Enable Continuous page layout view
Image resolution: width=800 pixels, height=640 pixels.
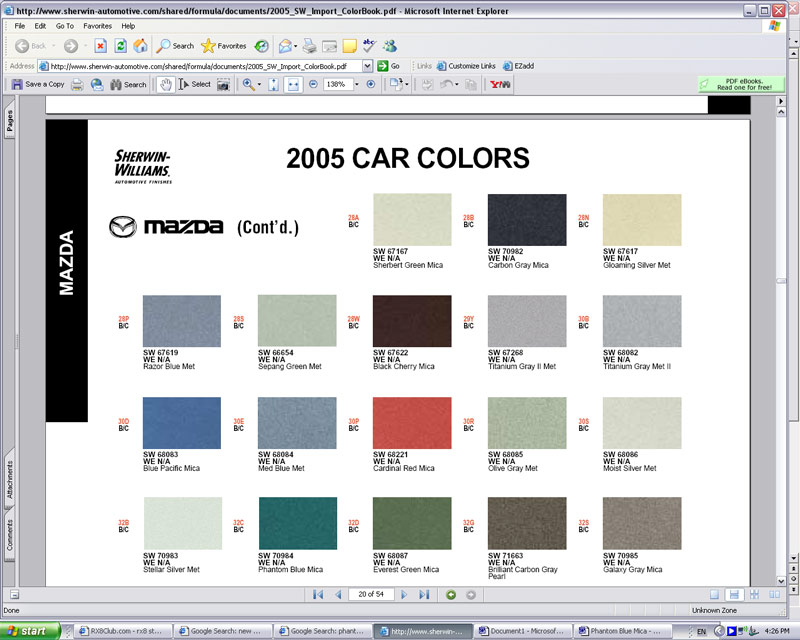pos(734,595)
